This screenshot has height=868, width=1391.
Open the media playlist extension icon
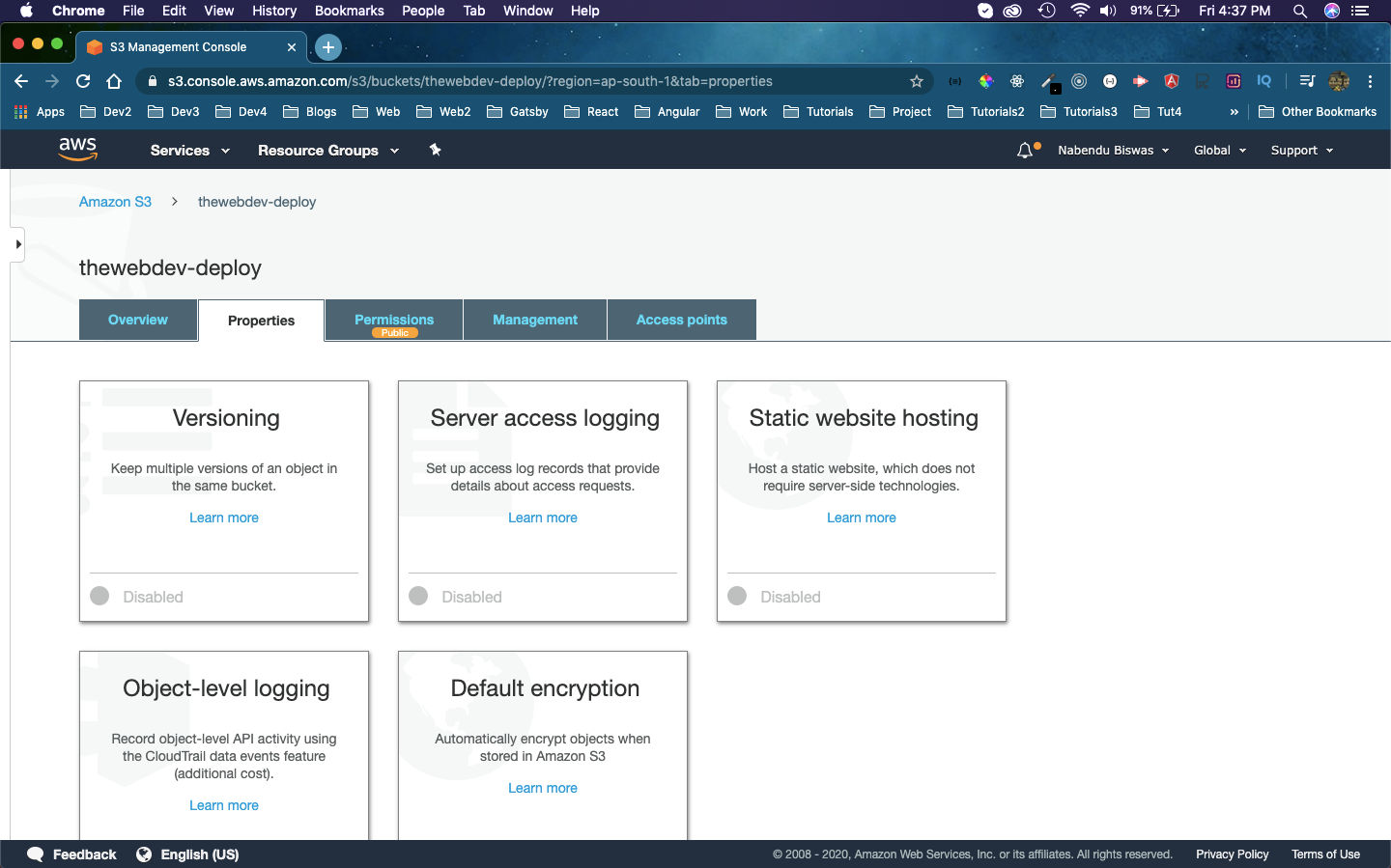1307,81
